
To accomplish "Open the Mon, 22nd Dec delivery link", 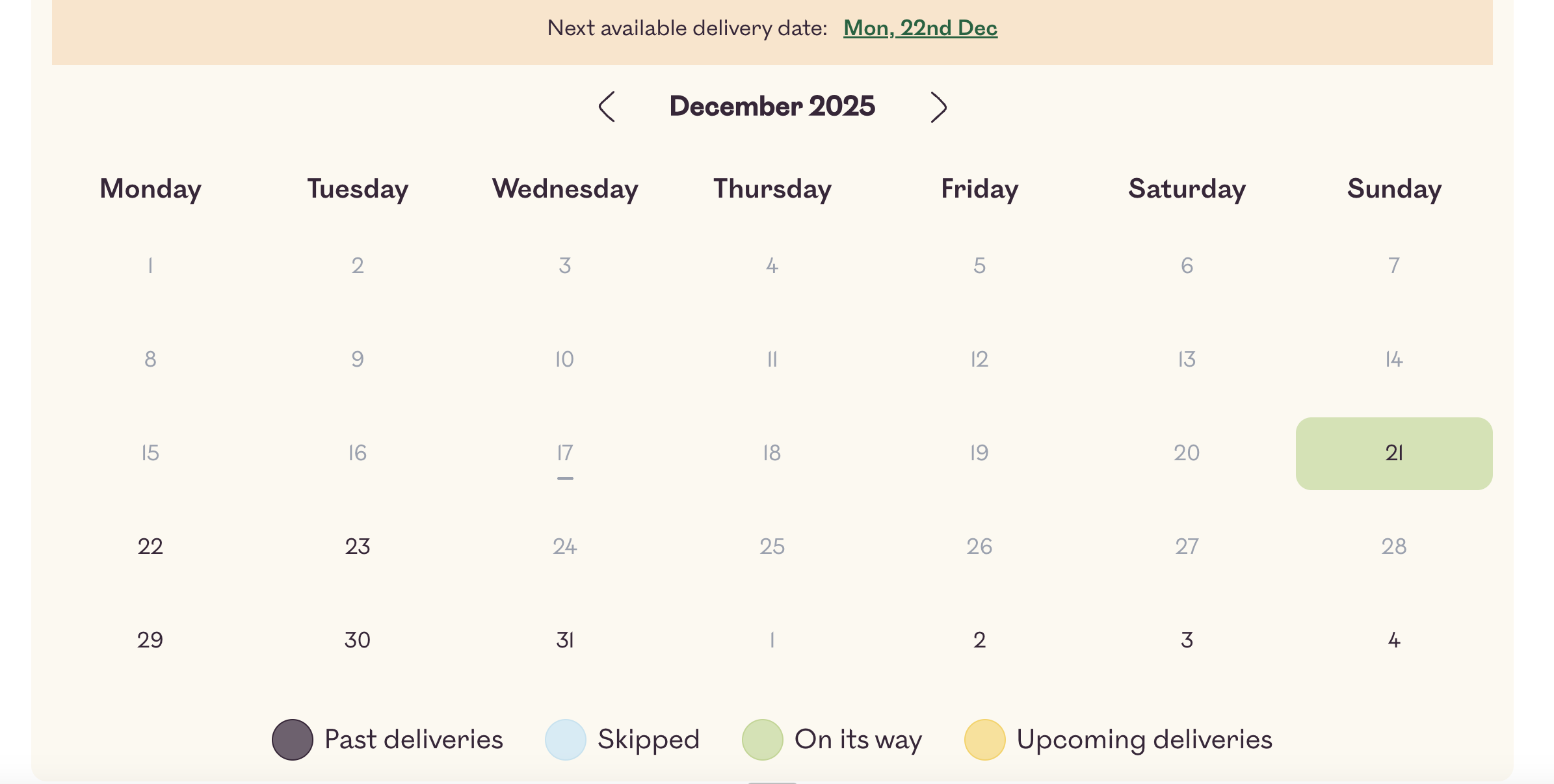I will click(x=920, y=28).
